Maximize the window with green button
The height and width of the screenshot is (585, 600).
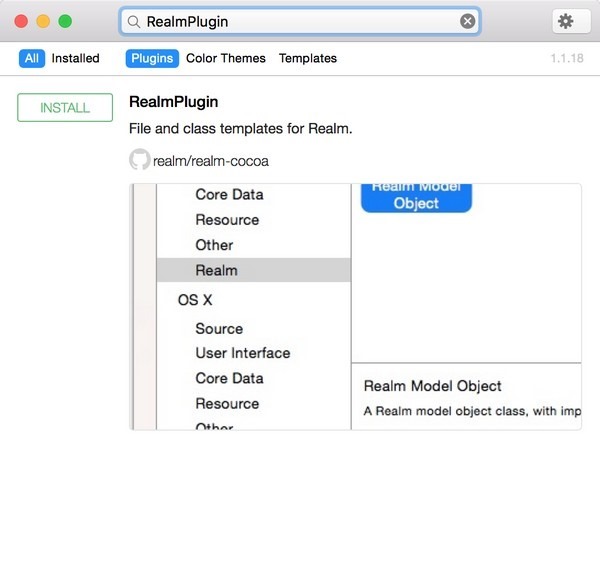[65, 21]
